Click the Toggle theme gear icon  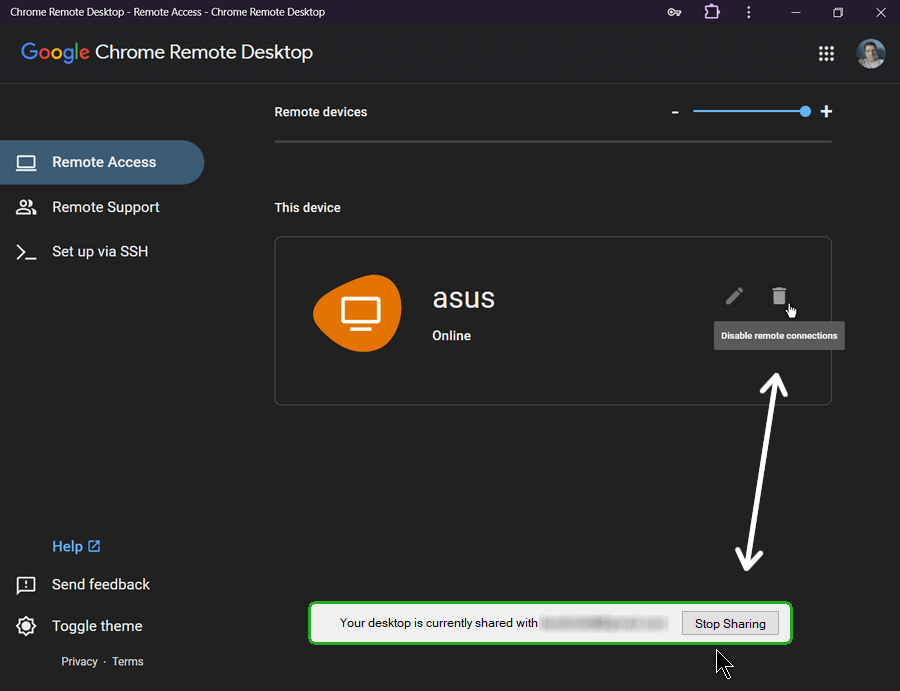(x=26, y=626)
